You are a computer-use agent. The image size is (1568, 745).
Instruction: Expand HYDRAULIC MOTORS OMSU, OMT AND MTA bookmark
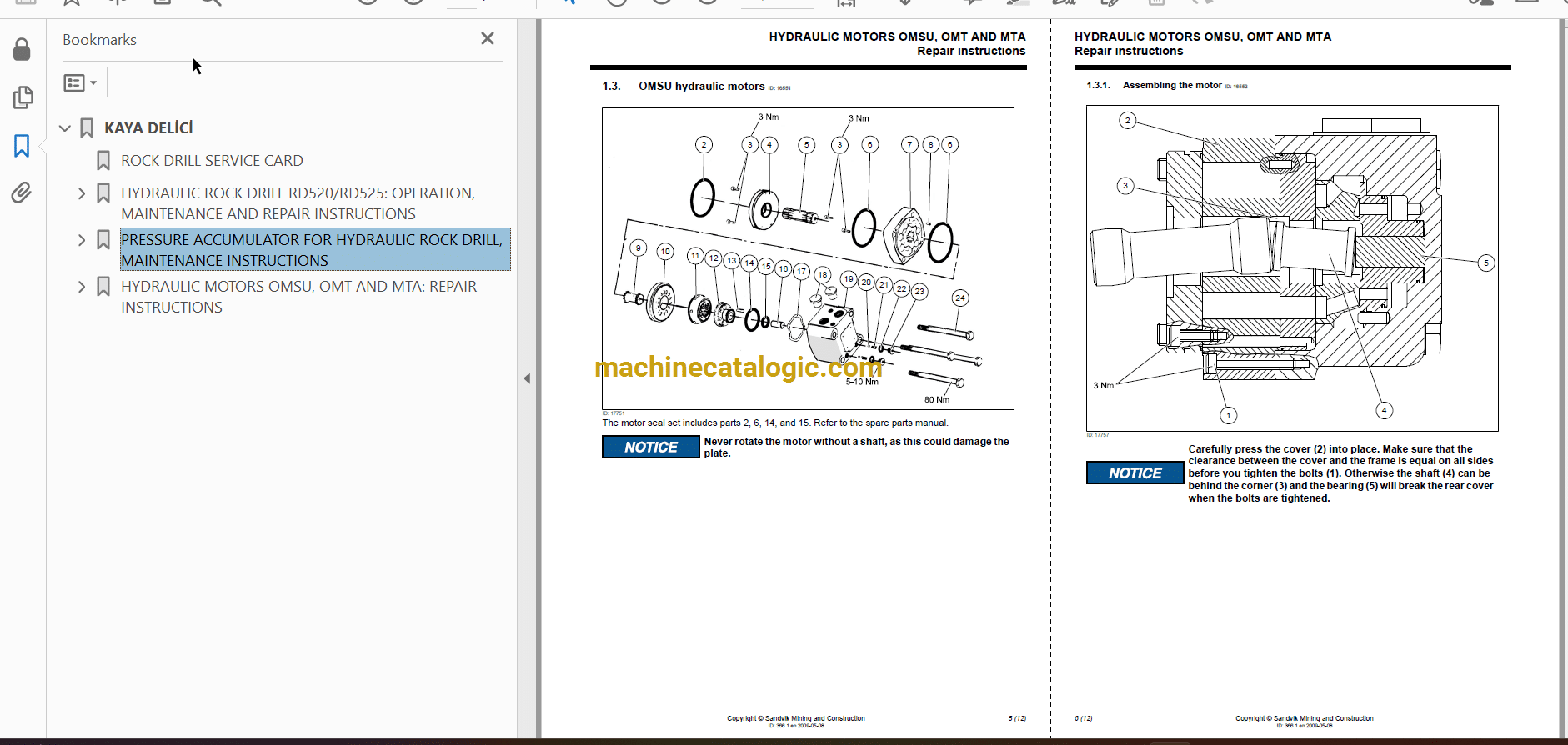[x=82, y=287]
